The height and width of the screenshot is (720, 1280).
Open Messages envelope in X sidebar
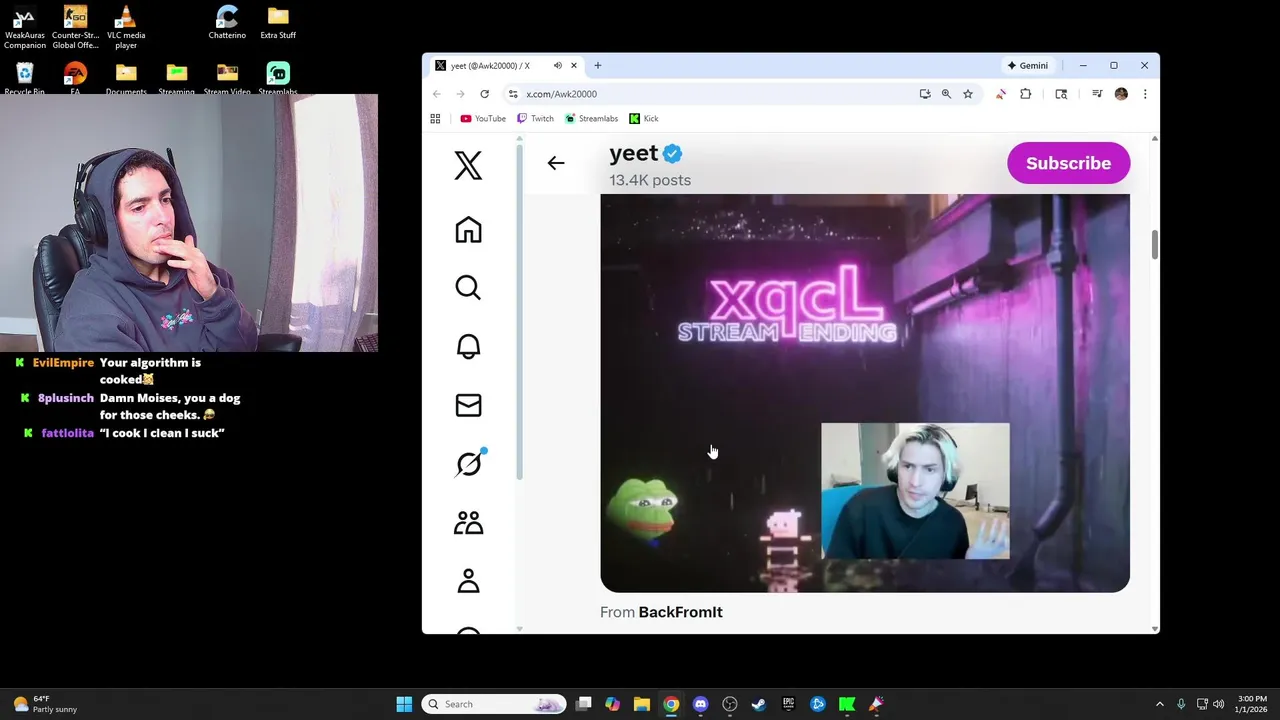pyautogui.click(x=468, y=405)
